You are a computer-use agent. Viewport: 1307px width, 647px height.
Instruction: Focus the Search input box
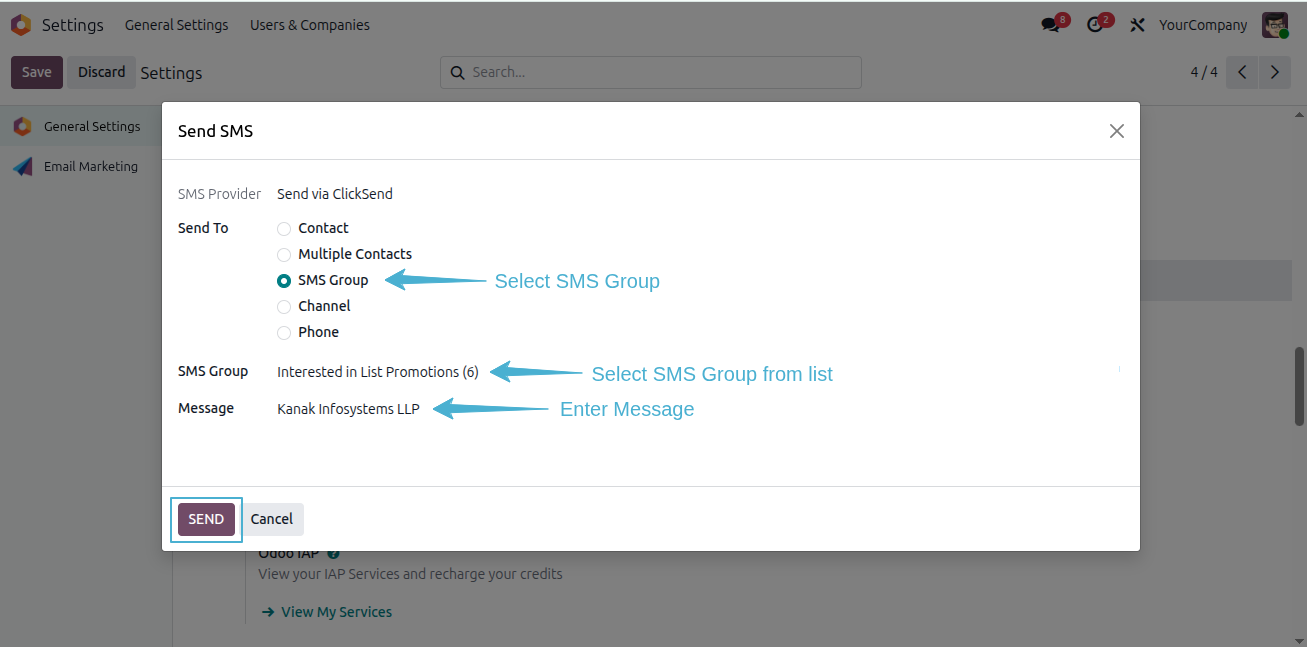[x=651, y=72]
